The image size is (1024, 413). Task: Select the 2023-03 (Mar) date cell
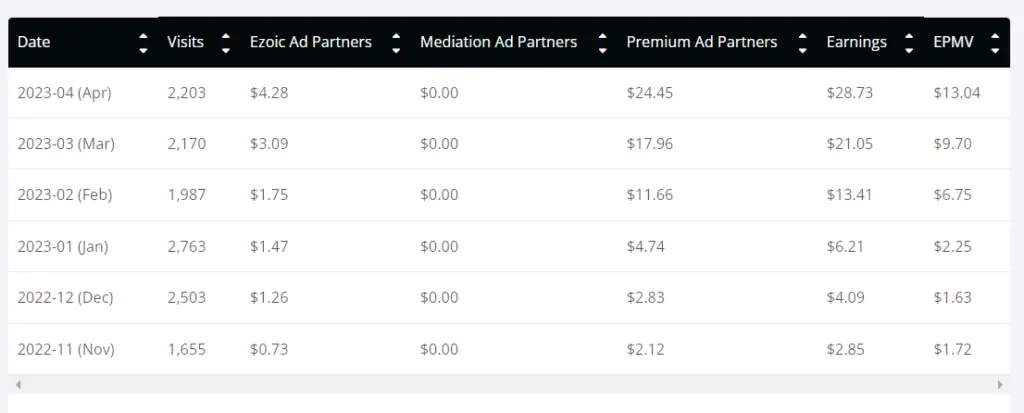point(66,144)
